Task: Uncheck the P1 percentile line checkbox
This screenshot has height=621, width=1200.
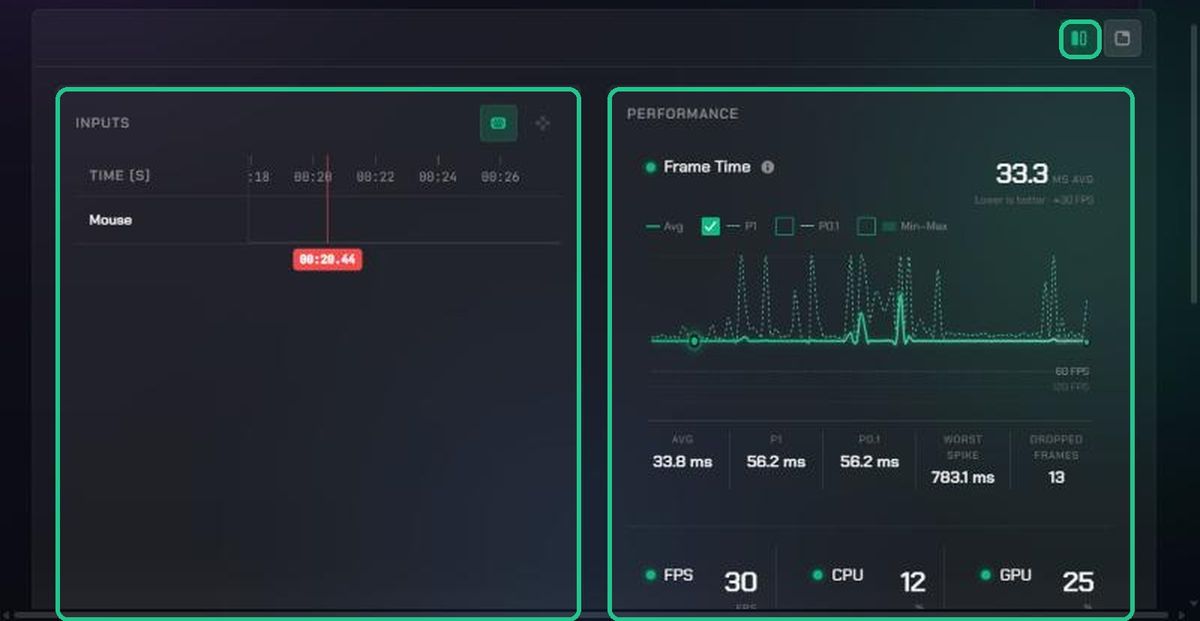Action: tap(711, 226)
